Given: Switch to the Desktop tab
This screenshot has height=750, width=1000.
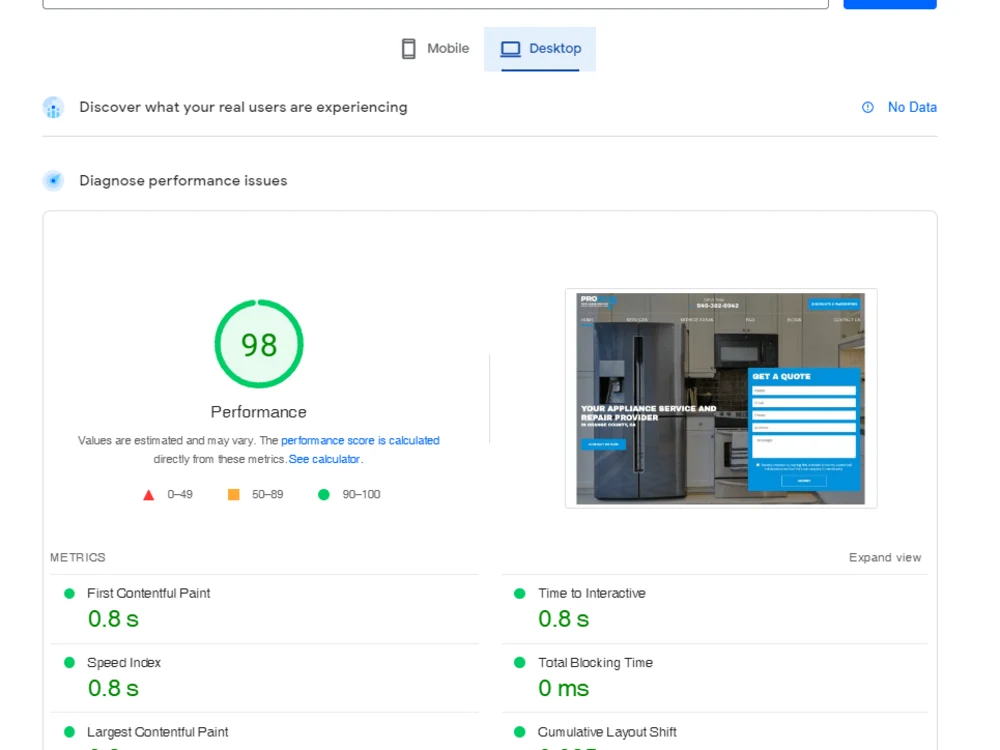Looking at the screenshot, I should (x=540, y=48).
